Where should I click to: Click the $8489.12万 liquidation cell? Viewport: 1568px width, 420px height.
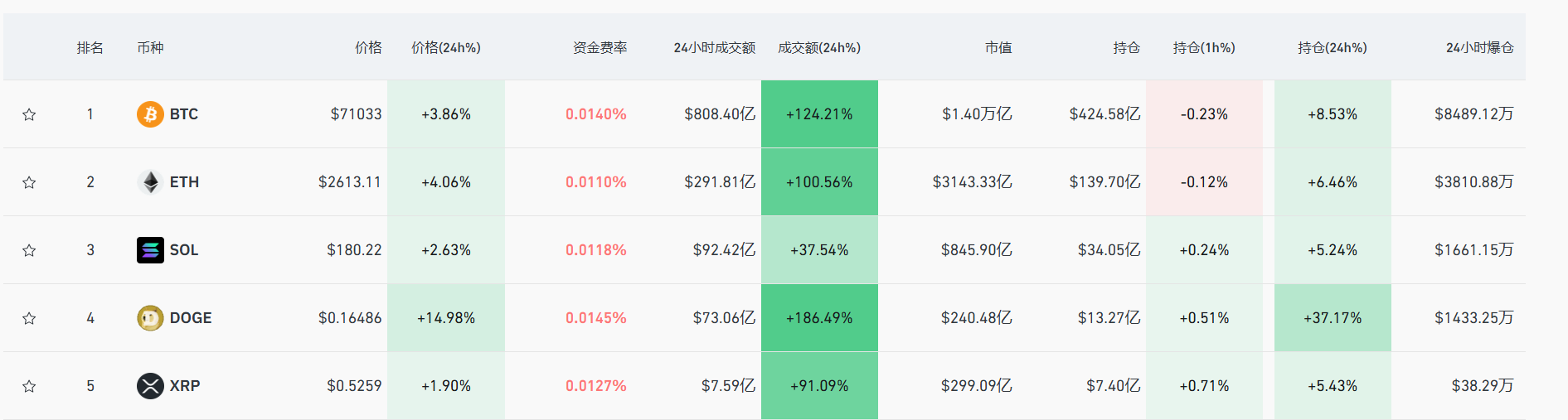coord(1474,114)
